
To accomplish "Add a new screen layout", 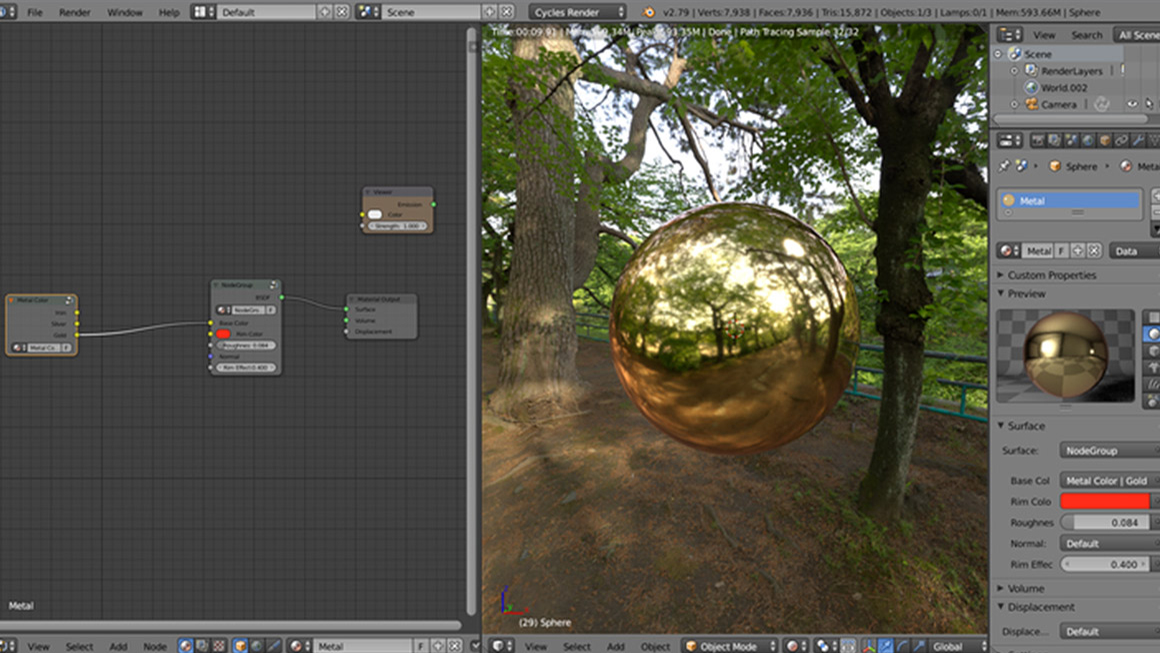I will 325,12.
